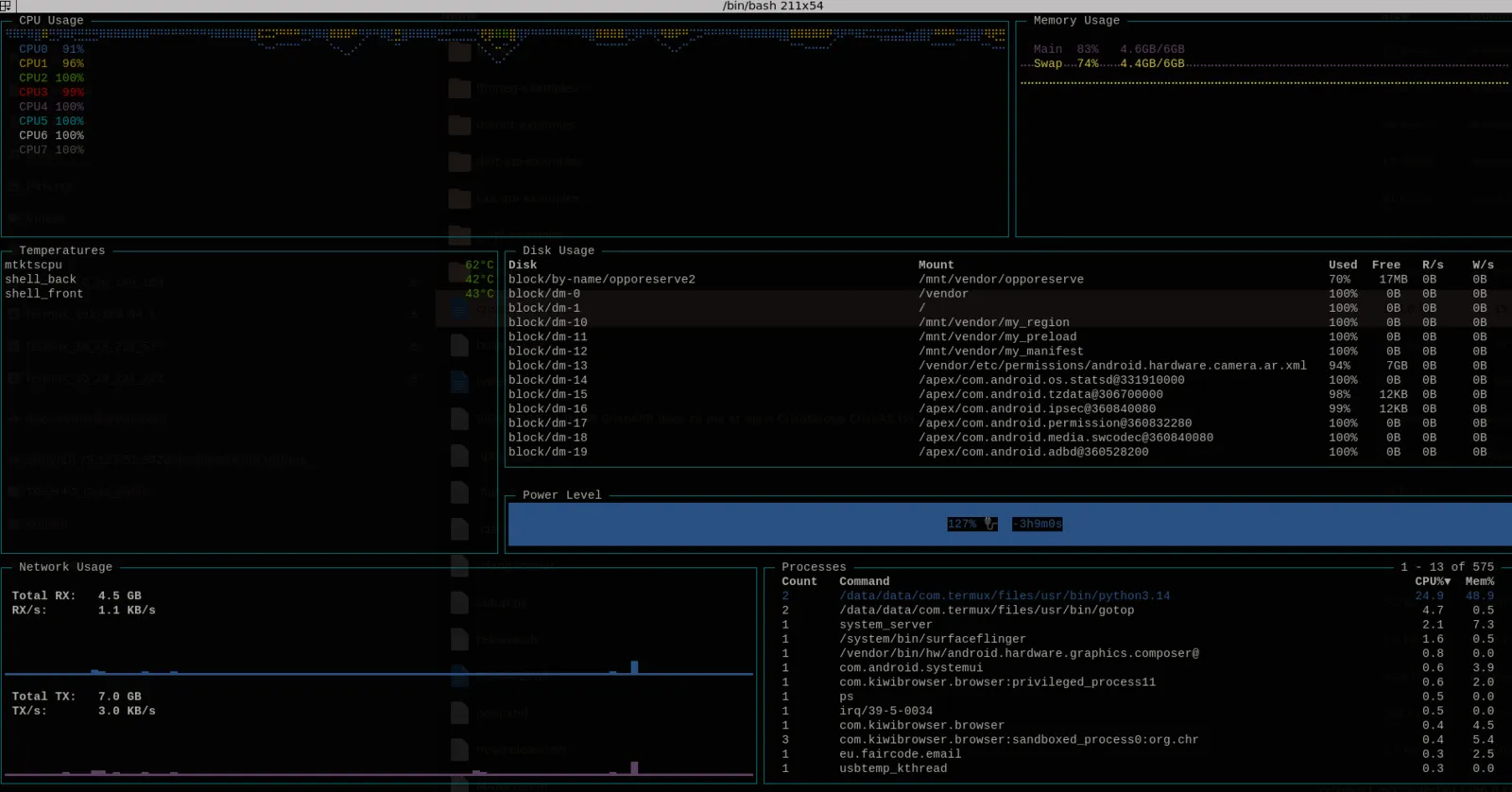
Task: Click the blue Power Level bar
Action: pos(1009,524)
